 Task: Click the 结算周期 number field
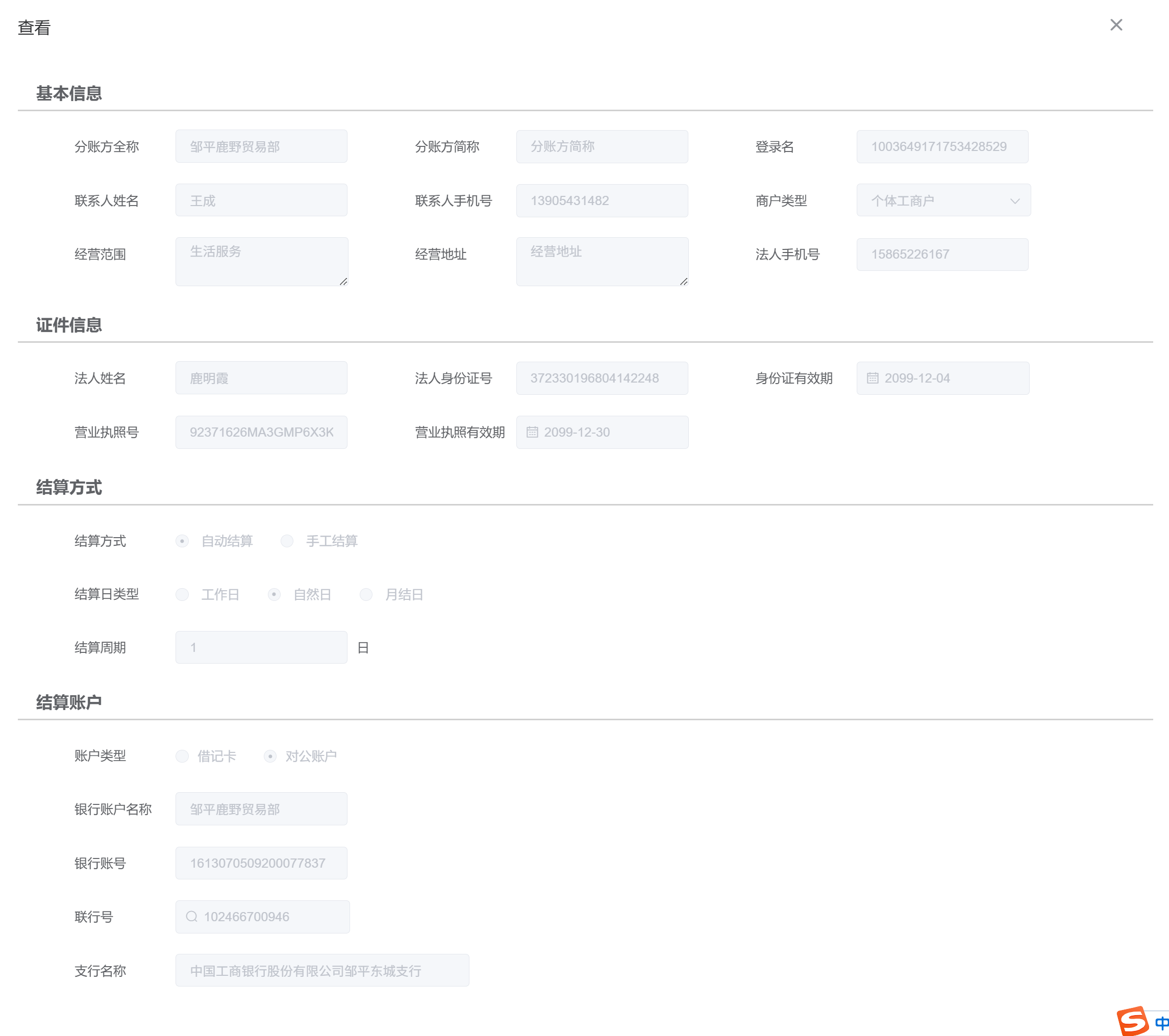point(261,647)
